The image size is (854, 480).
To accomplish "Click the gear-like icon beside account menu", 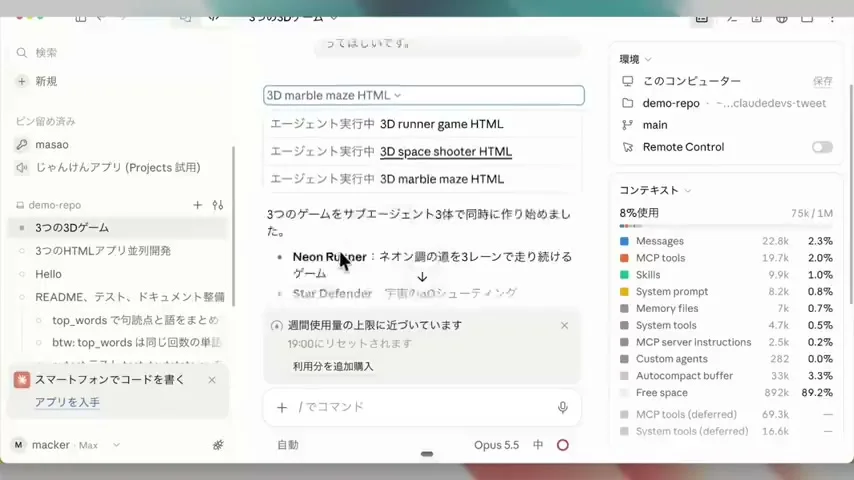I will click(x=218, y=445).
